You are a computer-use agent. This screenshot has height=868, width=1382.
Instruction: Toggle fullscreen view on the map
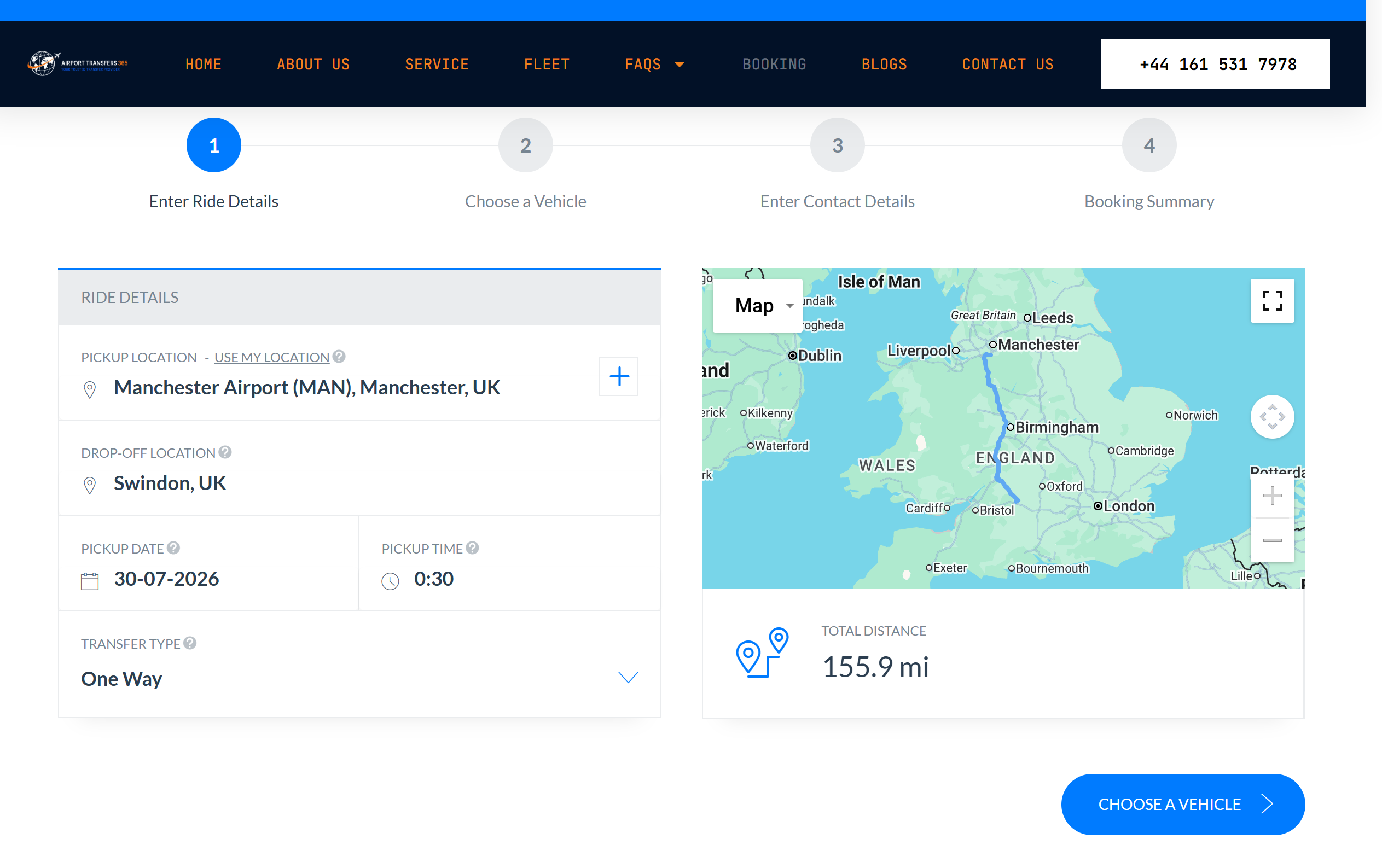1272,301
